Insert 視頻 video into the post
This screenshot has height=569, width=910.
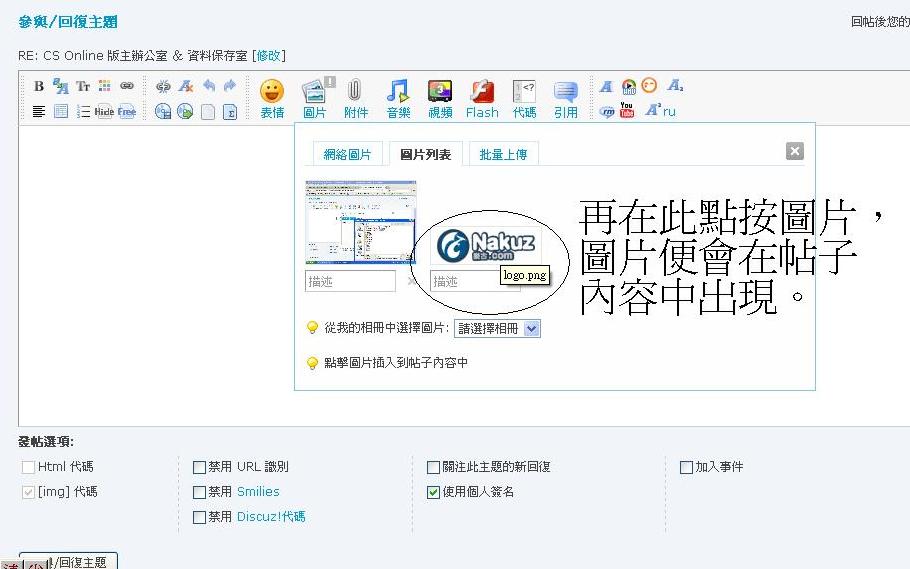(x=440, y=99)
